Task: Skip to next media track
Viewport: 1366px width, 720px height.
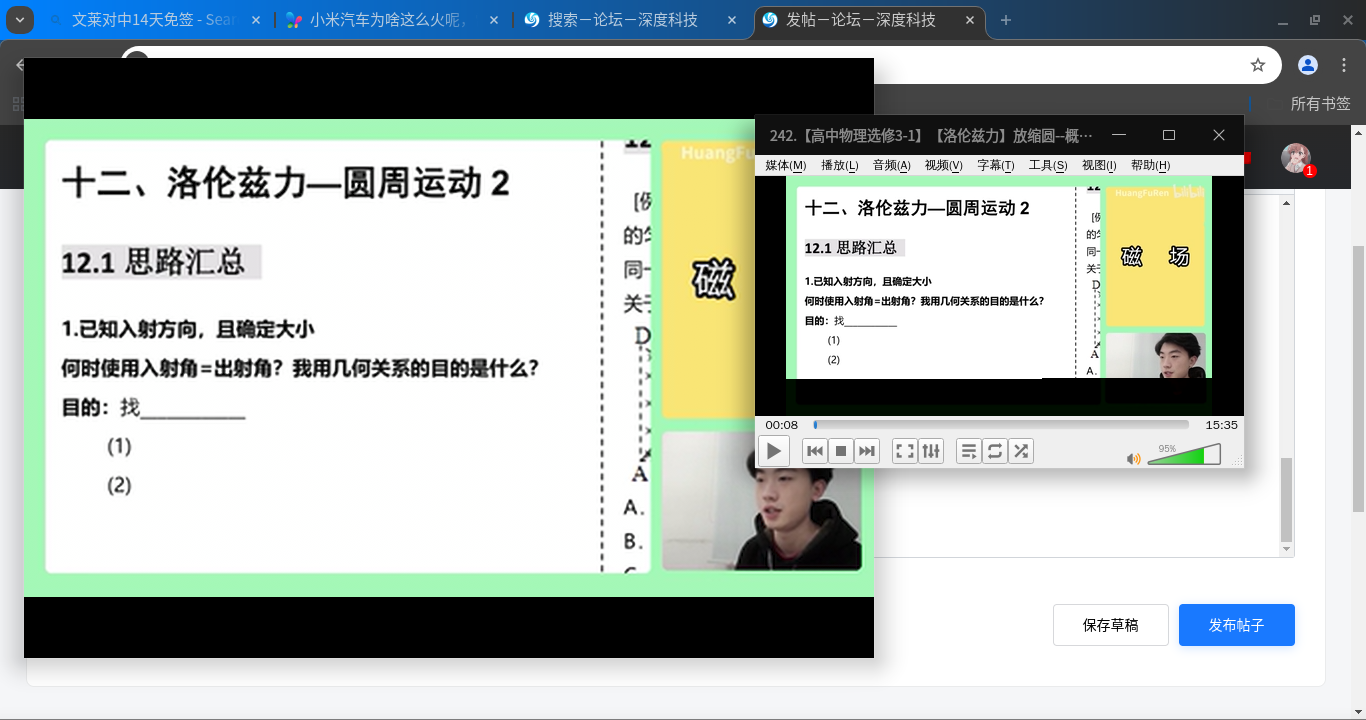Action: click(867, 451)
